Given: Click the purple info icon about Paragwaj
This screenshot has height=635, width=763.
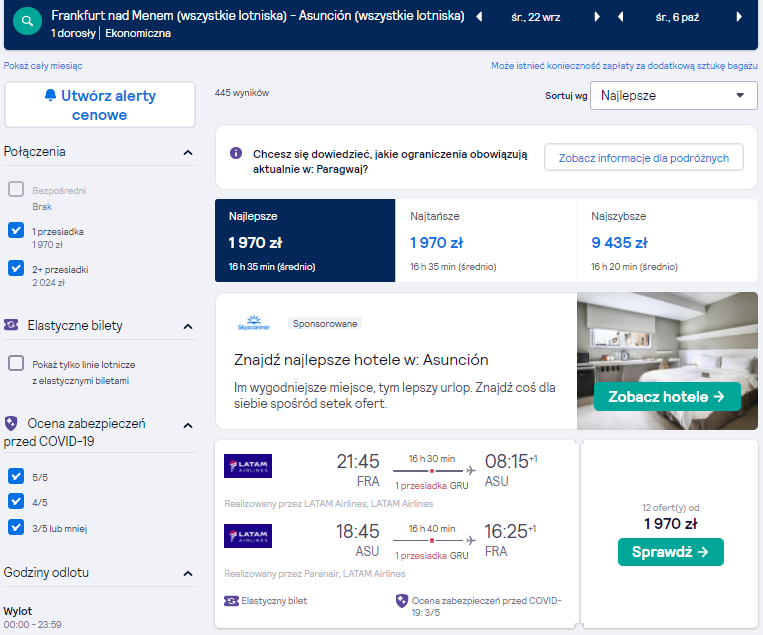Looking at the screenshot, I should pyautogui.click(x=236, y=153).
